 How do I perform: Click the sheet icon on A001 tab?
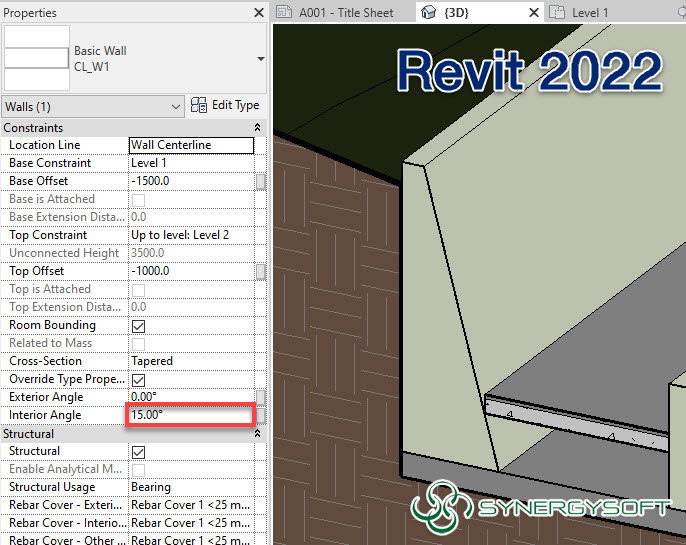click(x=284, y=12)
